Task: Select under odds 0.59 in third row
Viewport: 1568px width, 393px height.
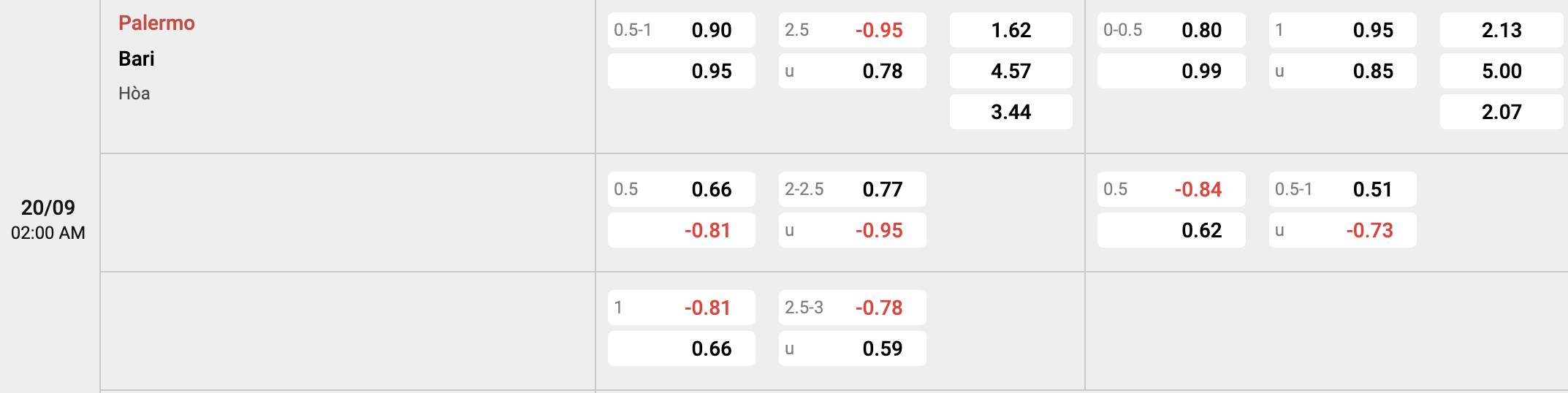Action: [x=853, y=348]
